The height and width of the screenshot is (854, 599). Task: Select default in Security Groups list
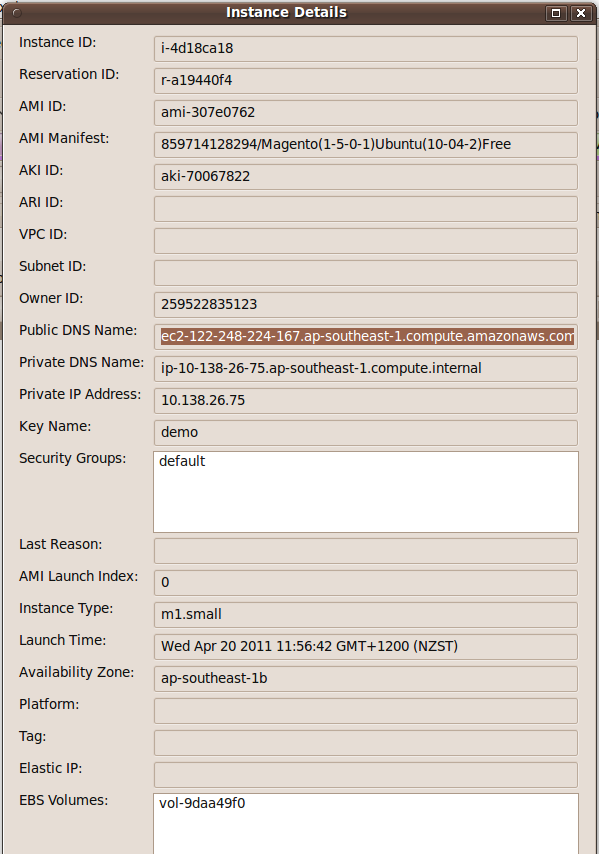[x=182, y=461]
